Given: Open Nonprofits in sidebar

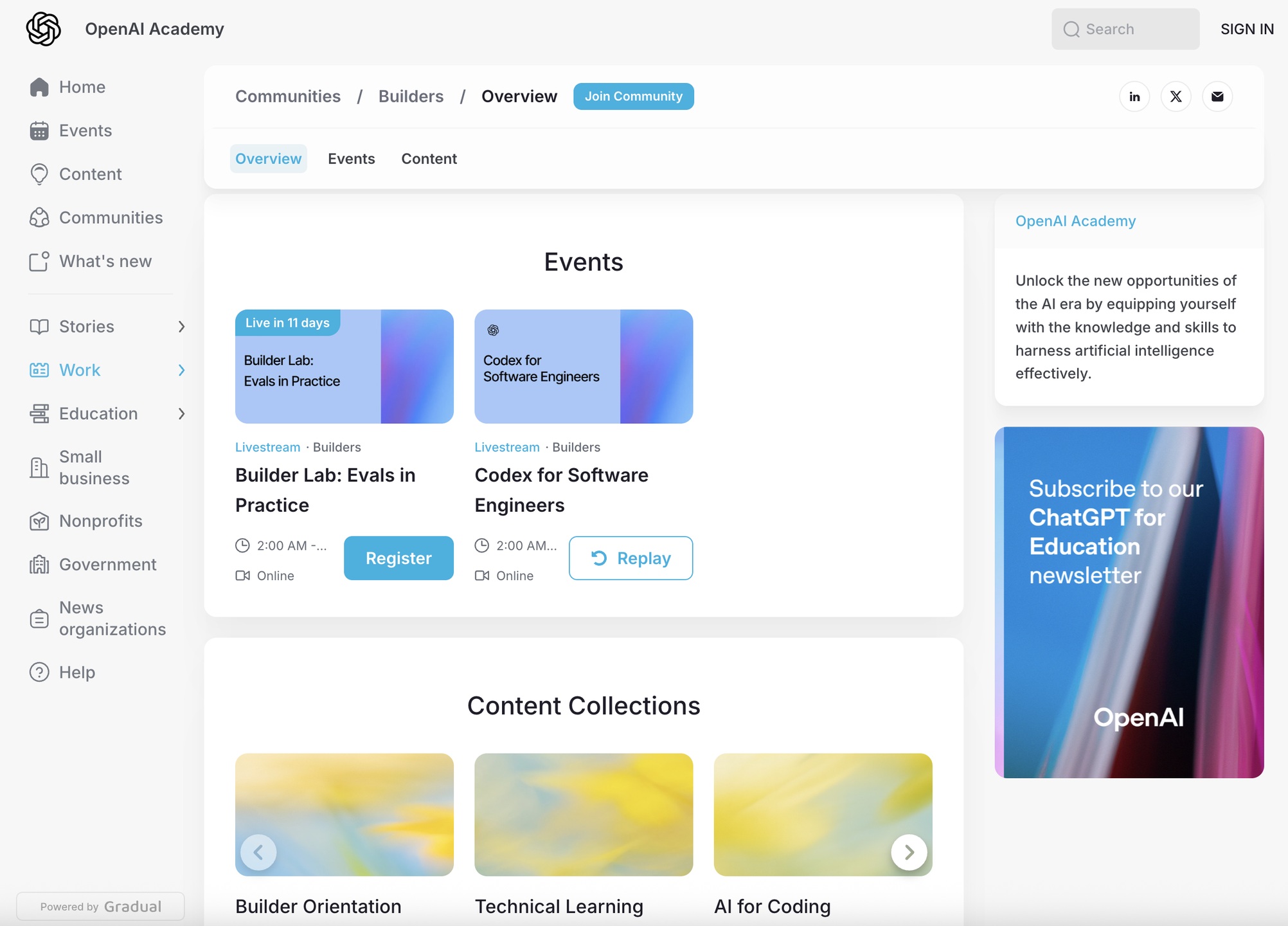Looking at the screenshot, I should click(101, 521).
